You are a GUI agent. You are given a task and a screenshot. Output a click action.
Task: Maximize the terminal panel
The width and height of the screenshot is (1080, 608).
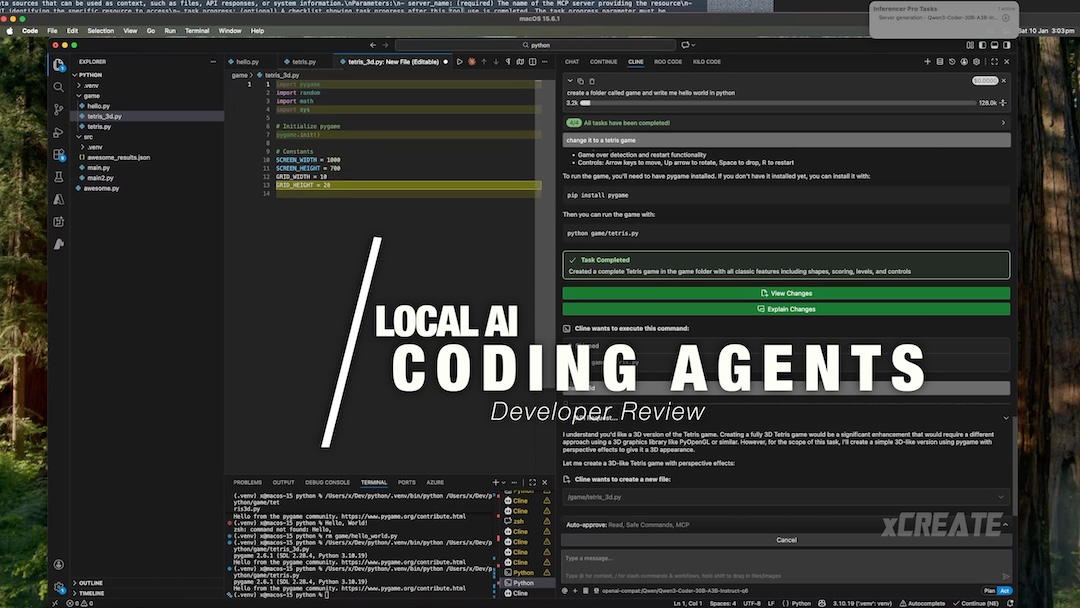(x=532, y=483)
